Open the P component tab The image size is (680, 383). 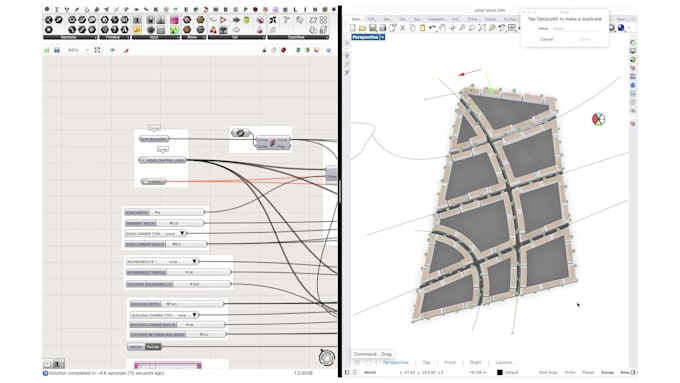pos(245,9)
